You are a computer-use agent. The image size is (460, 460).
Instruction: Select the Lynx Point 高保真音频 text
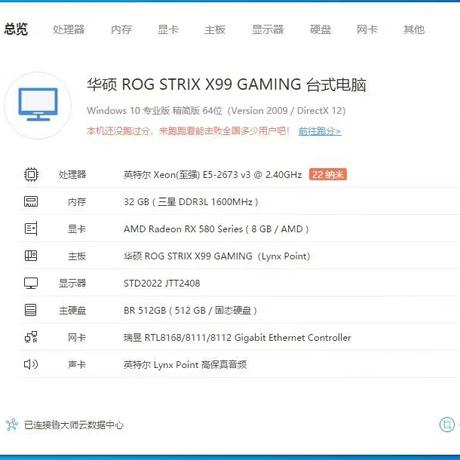185,365
